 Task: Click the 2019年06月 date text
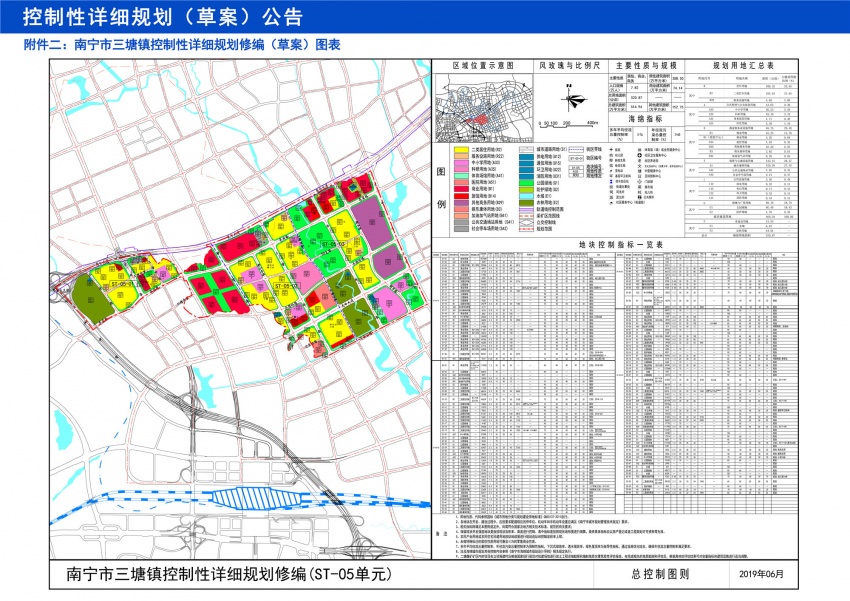(x=761, y=574)
